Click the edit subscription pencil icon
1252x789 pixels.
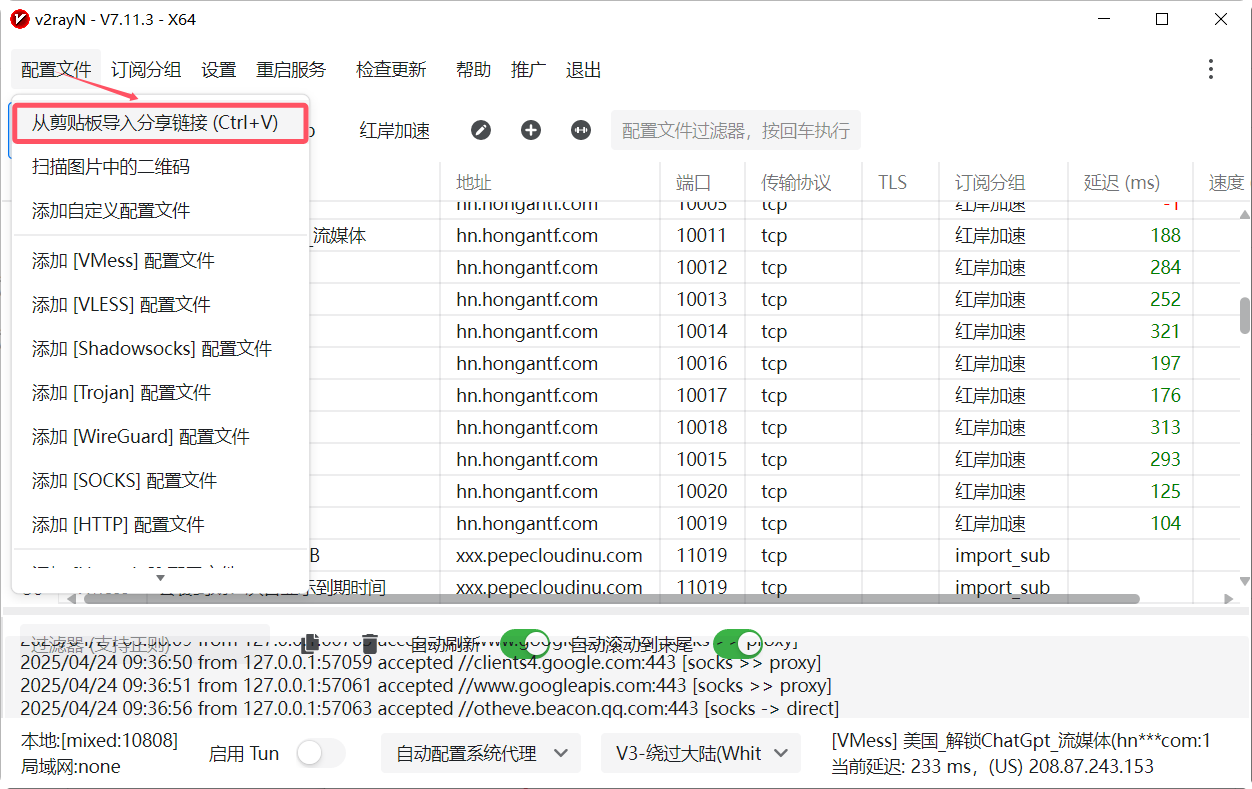click(x=481, y=130)
